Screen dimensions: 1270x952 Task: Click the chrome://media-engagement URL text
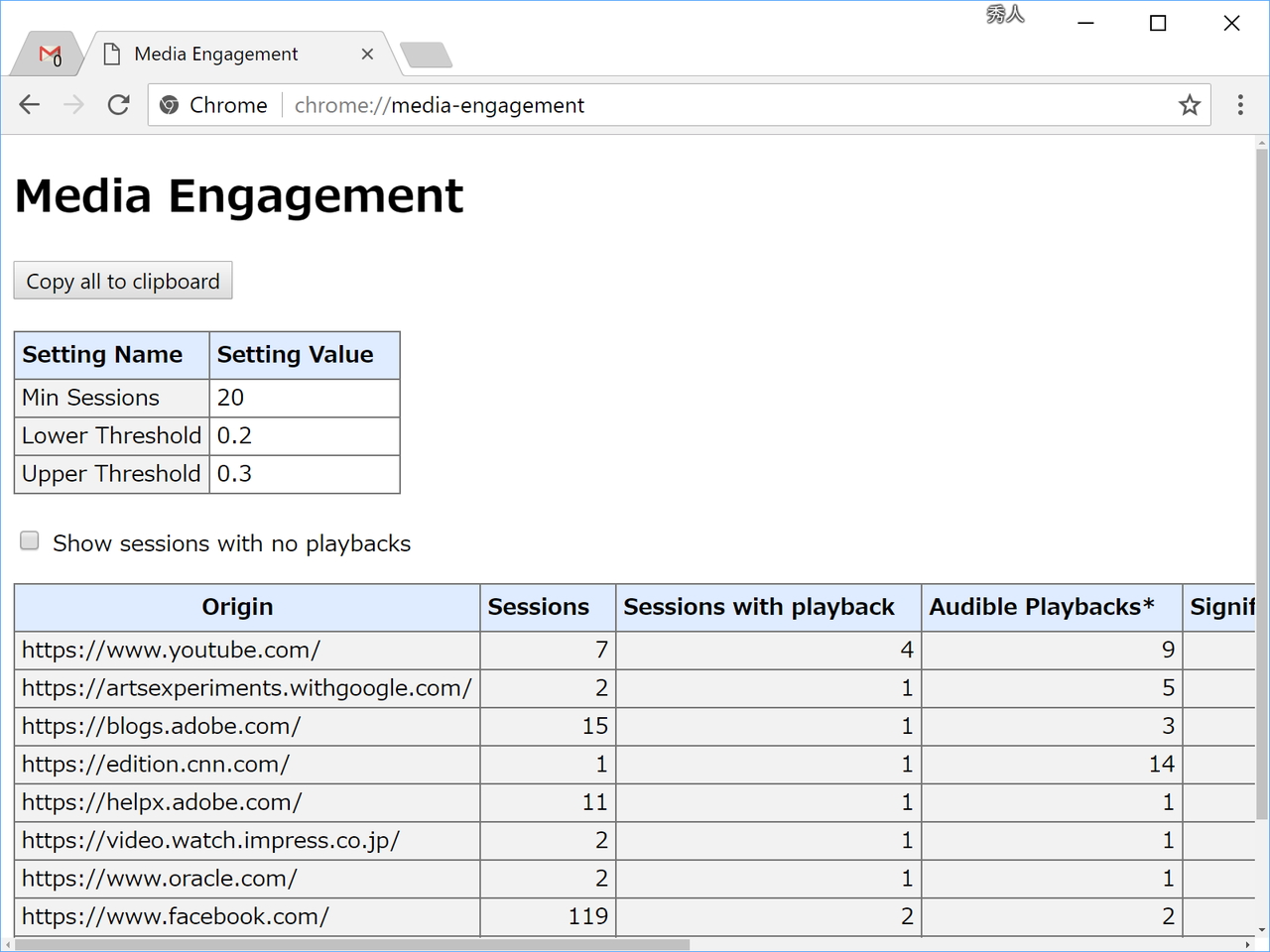tap(440, 104)
